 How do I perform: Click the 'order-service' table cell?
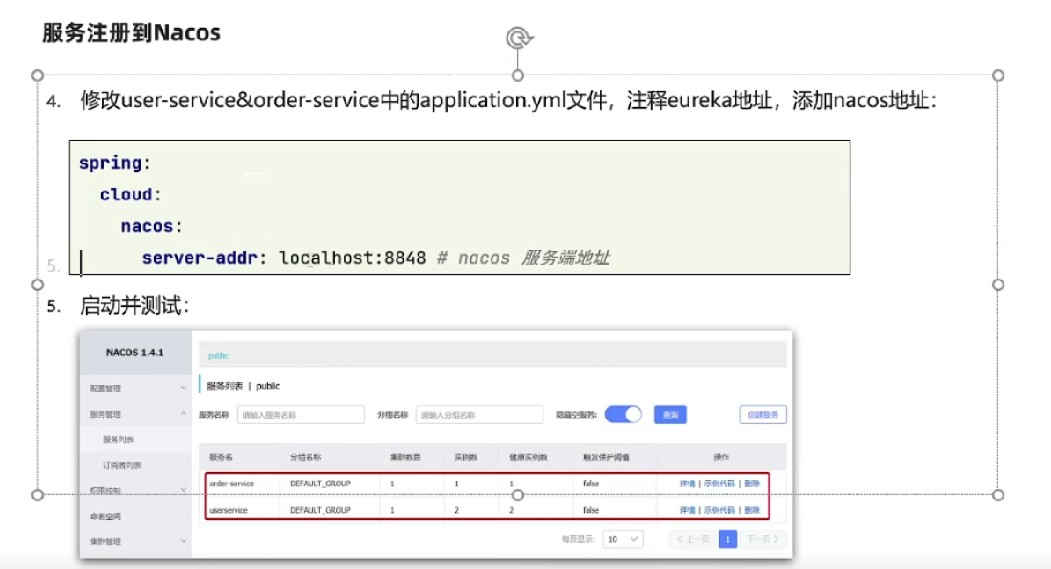click(232, 483)
